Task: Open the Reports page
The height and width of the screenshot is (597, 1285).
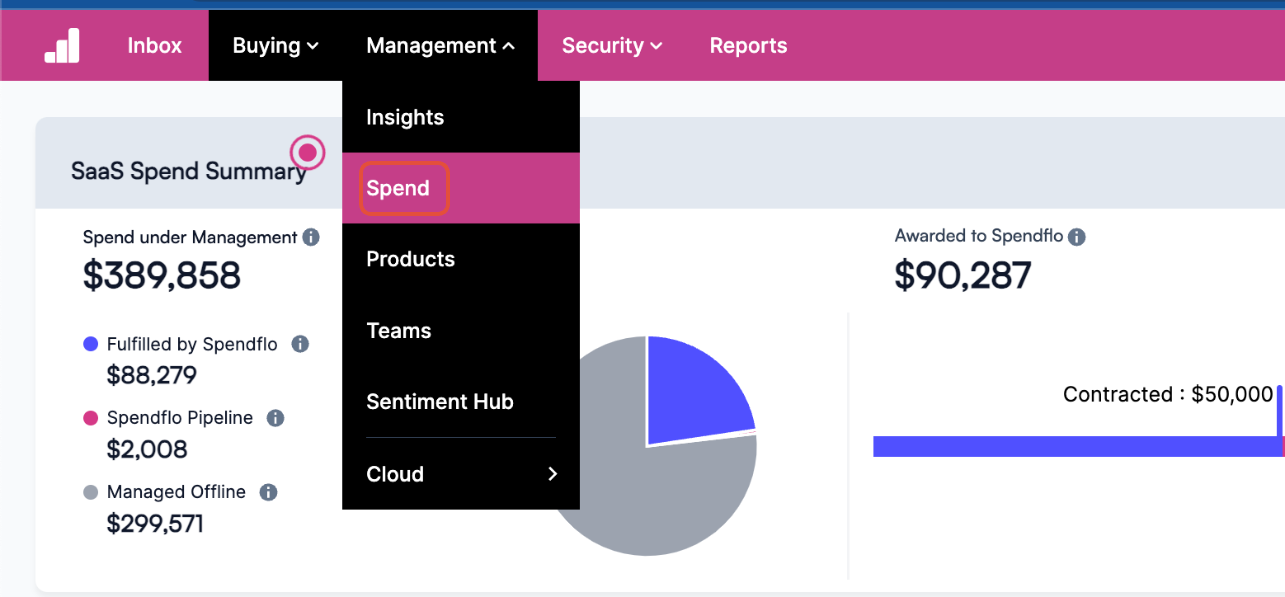Action: click(x=748, y=45)
